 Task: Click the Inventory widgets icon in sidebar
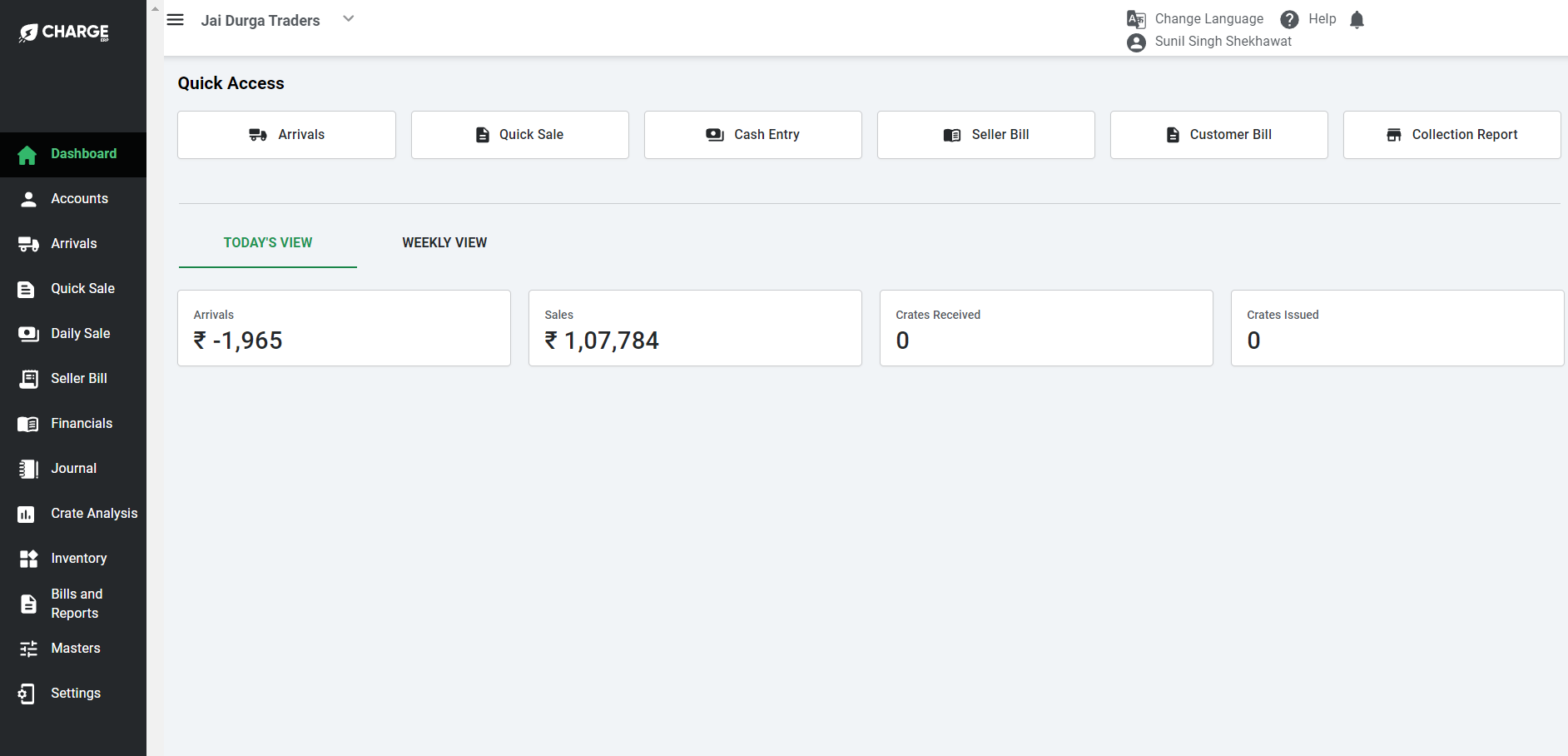(x=28, y=559)
